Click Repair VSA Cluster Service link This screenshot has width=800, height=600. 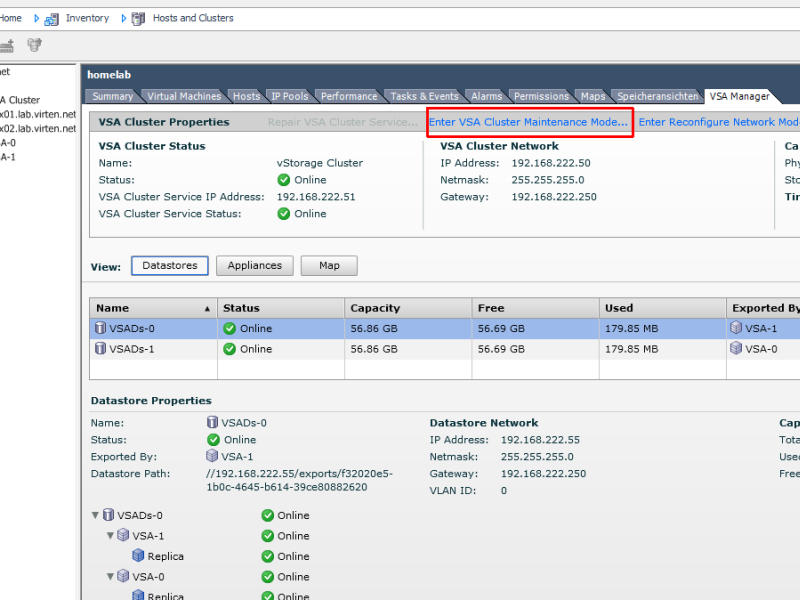click(342, 122)
